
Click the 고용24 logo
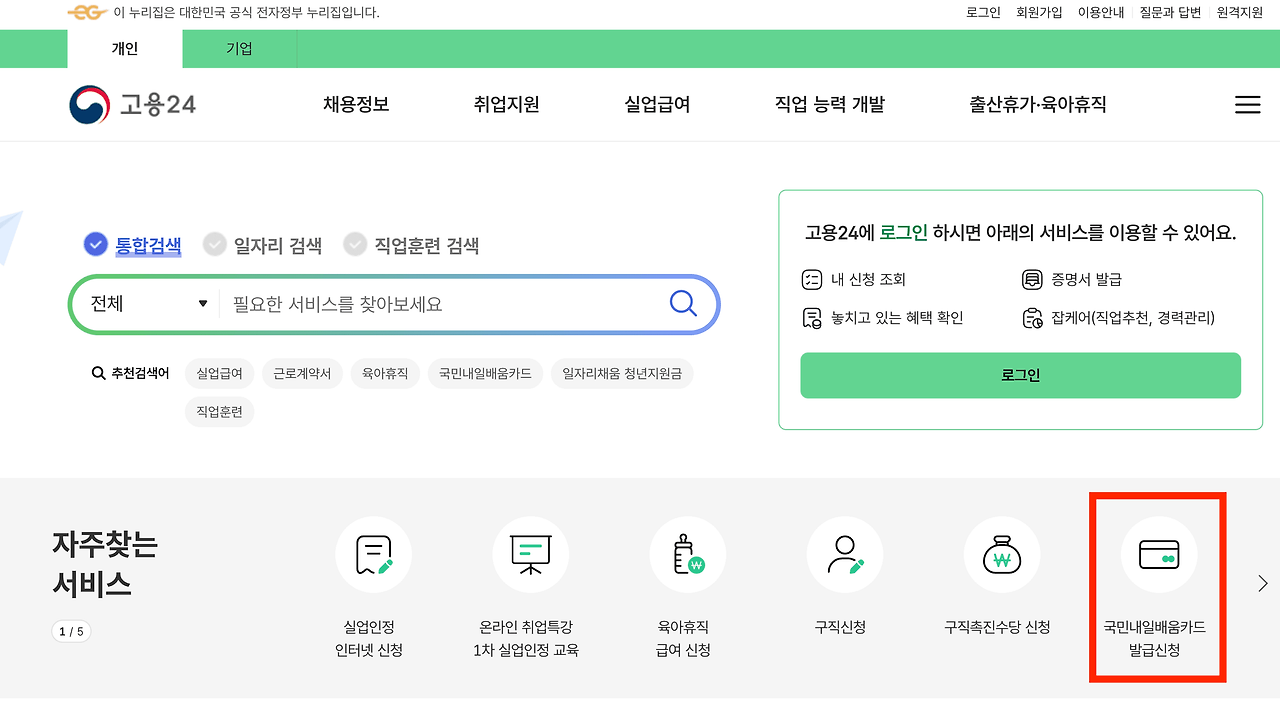coord(131,103)
